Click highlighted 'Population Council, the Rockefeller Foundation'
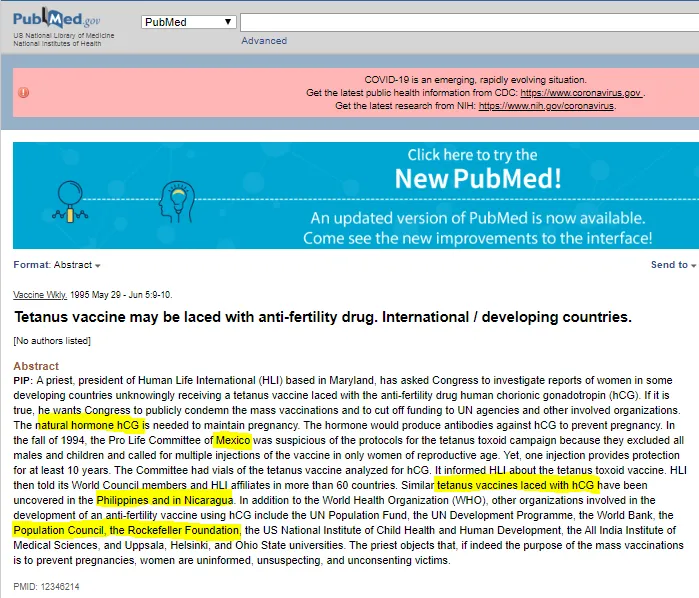Screen dimensions: 699x598 point(126,530)
